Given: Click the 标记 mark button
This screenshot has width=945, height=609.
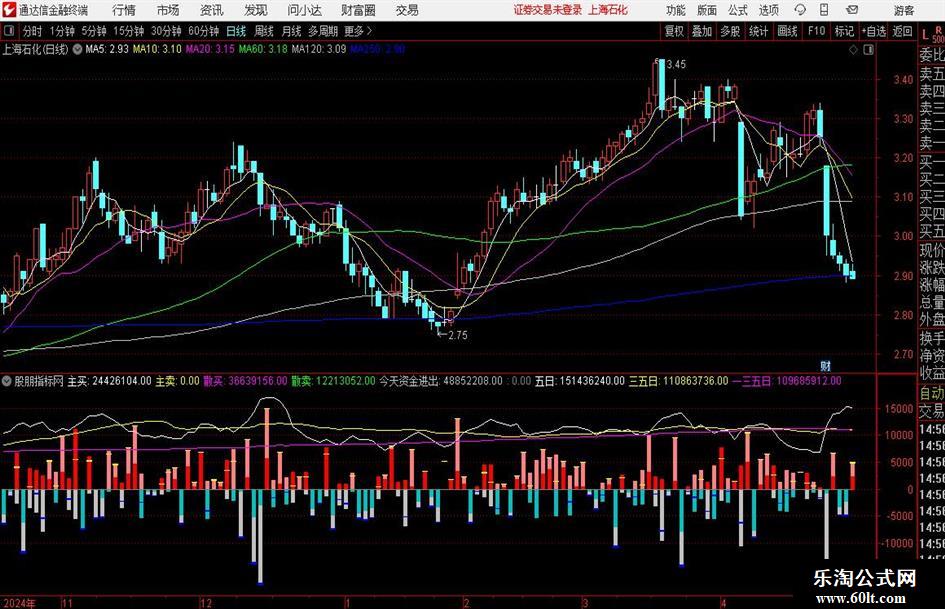Looking at the screenshot, I should pos(844,31).
